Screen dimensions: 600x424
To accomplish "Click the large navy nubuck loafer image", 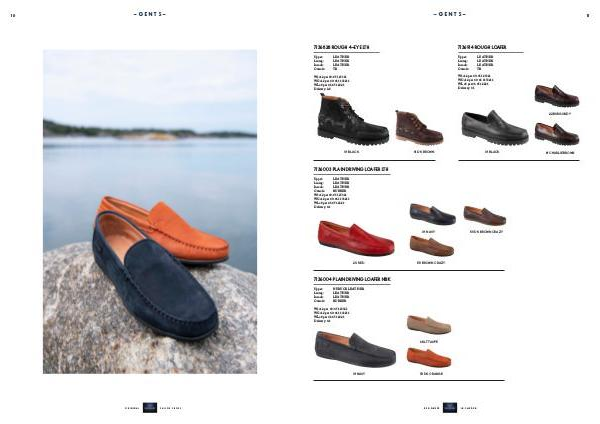I will [355, 350].
